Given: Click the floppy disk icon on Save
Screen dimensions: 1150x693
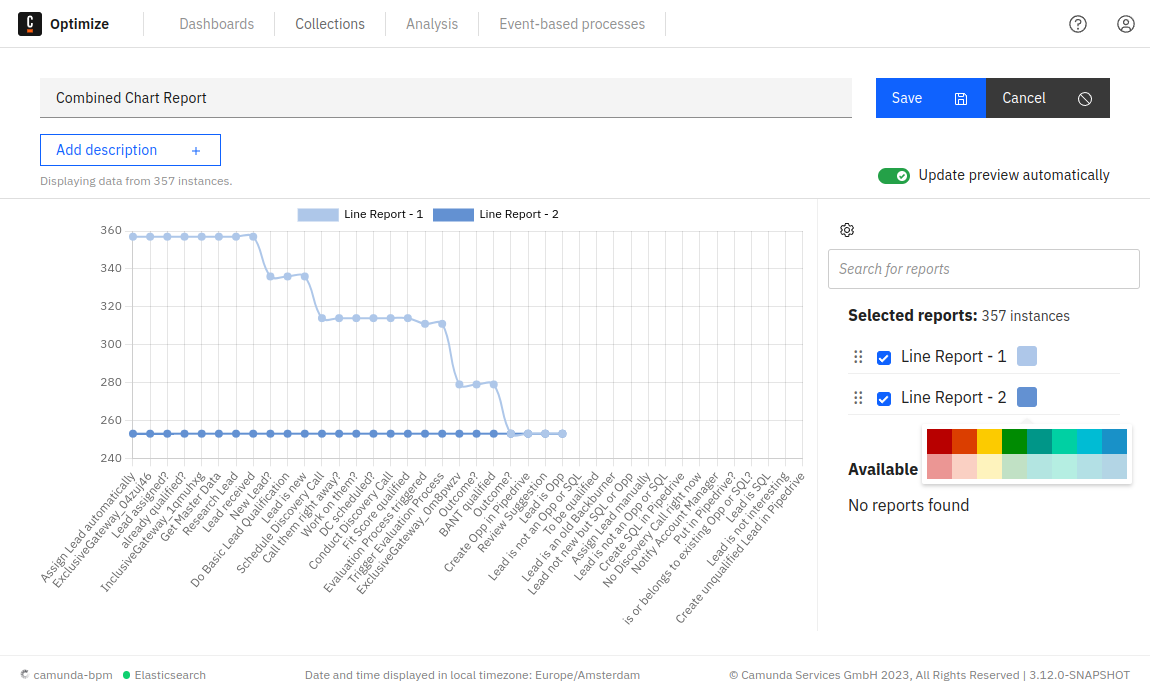Looking at the screenshot, I should coord(960,98).
